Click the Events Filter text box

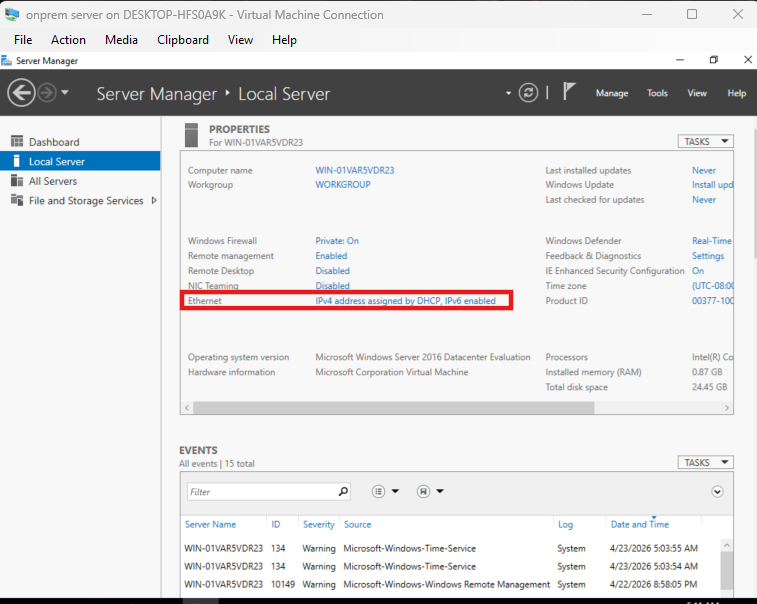(260, 492)
